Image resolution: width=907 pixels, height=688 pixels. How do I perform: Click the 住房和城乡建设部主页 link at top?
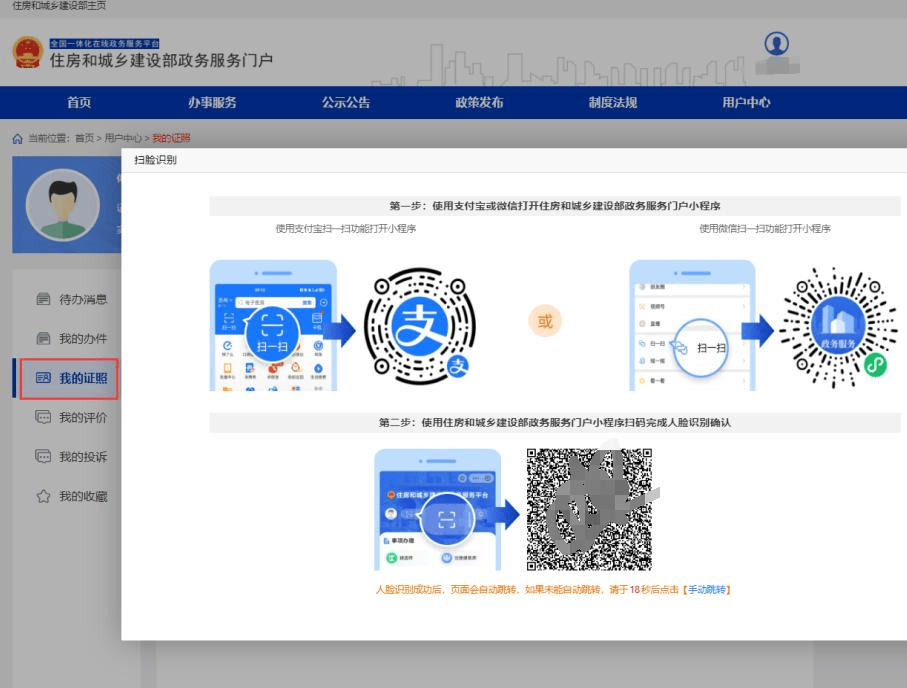[59, 6]
